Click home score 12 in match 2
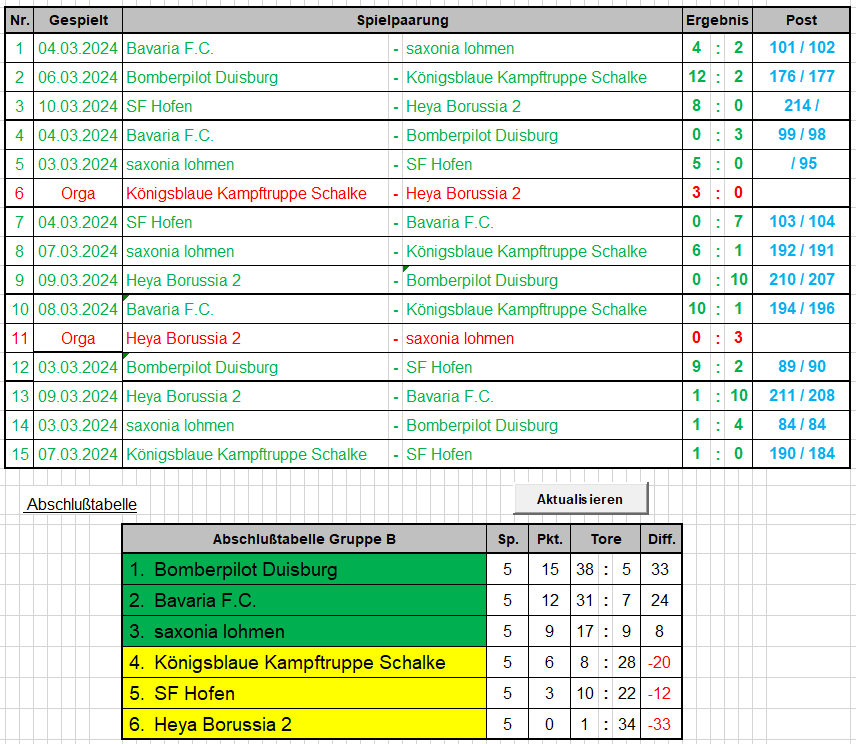Screen dimensions: 856x744 coord(697,76)
